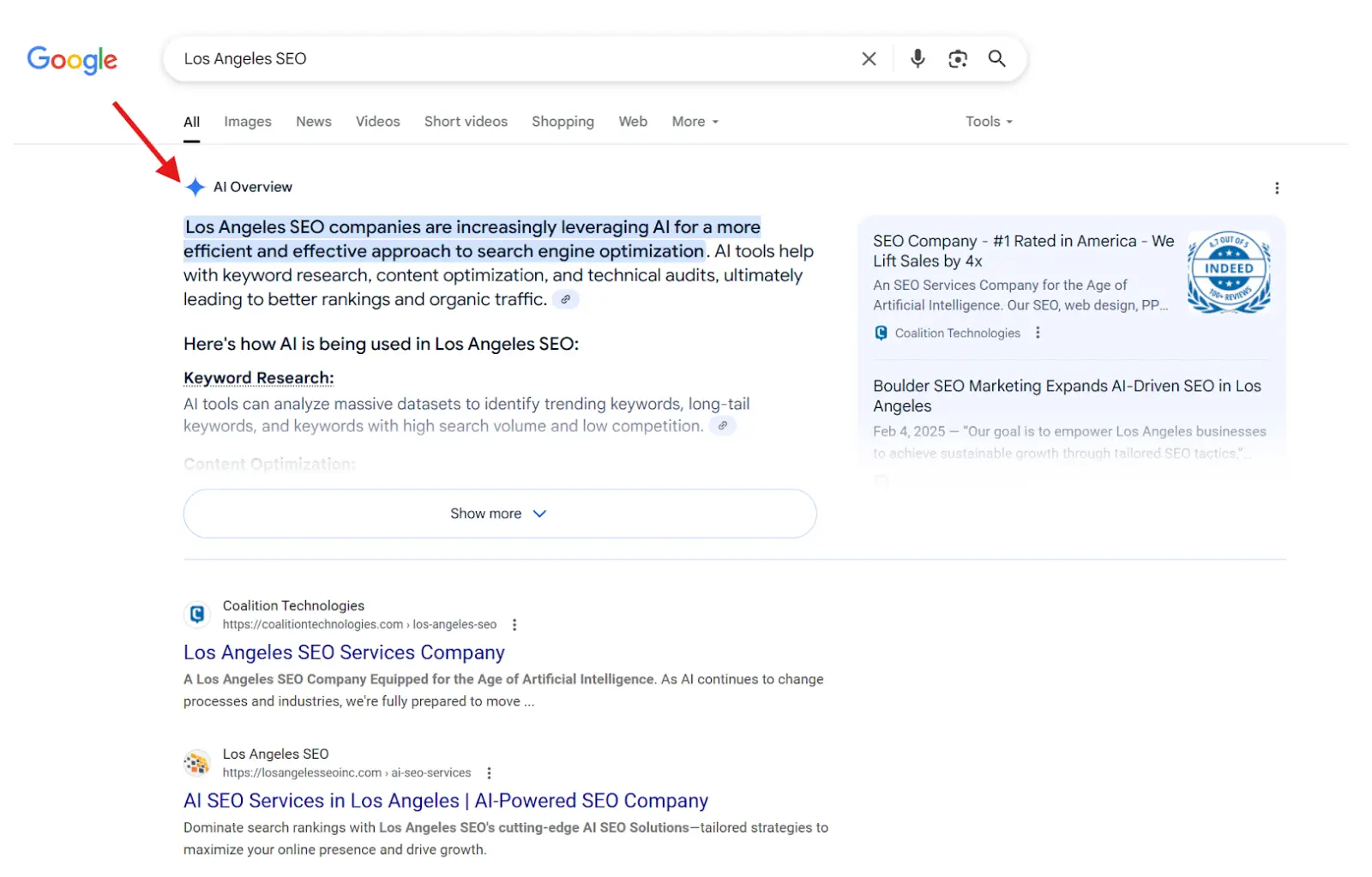The width and height of the screenshot is (1372, 877).
Task: Click source link icon after organic traffic
Action: pos(565,299)
